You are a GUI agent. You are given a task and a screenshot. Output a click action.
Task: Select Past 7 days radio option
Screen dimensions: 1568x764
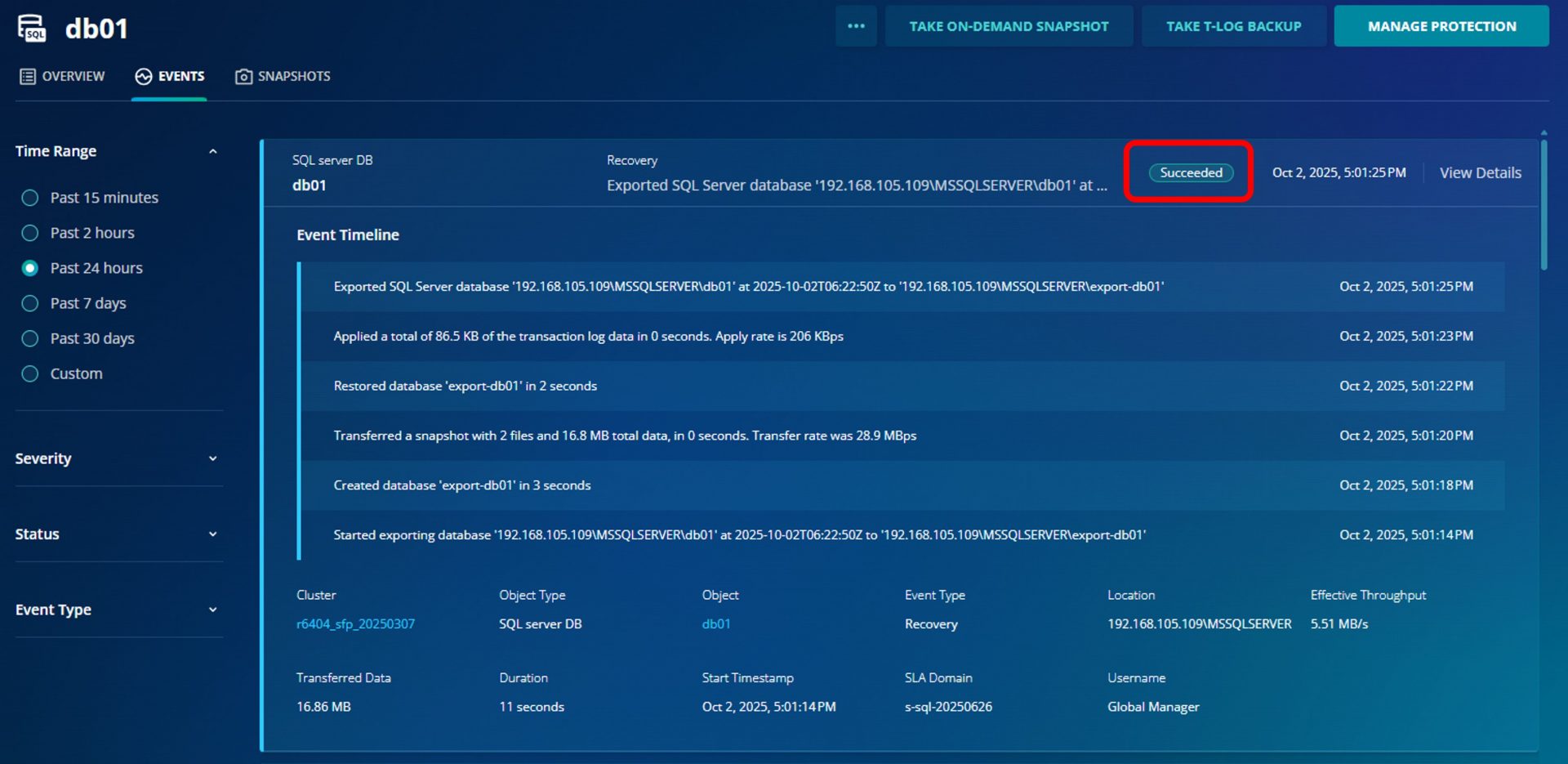[30, 303]
